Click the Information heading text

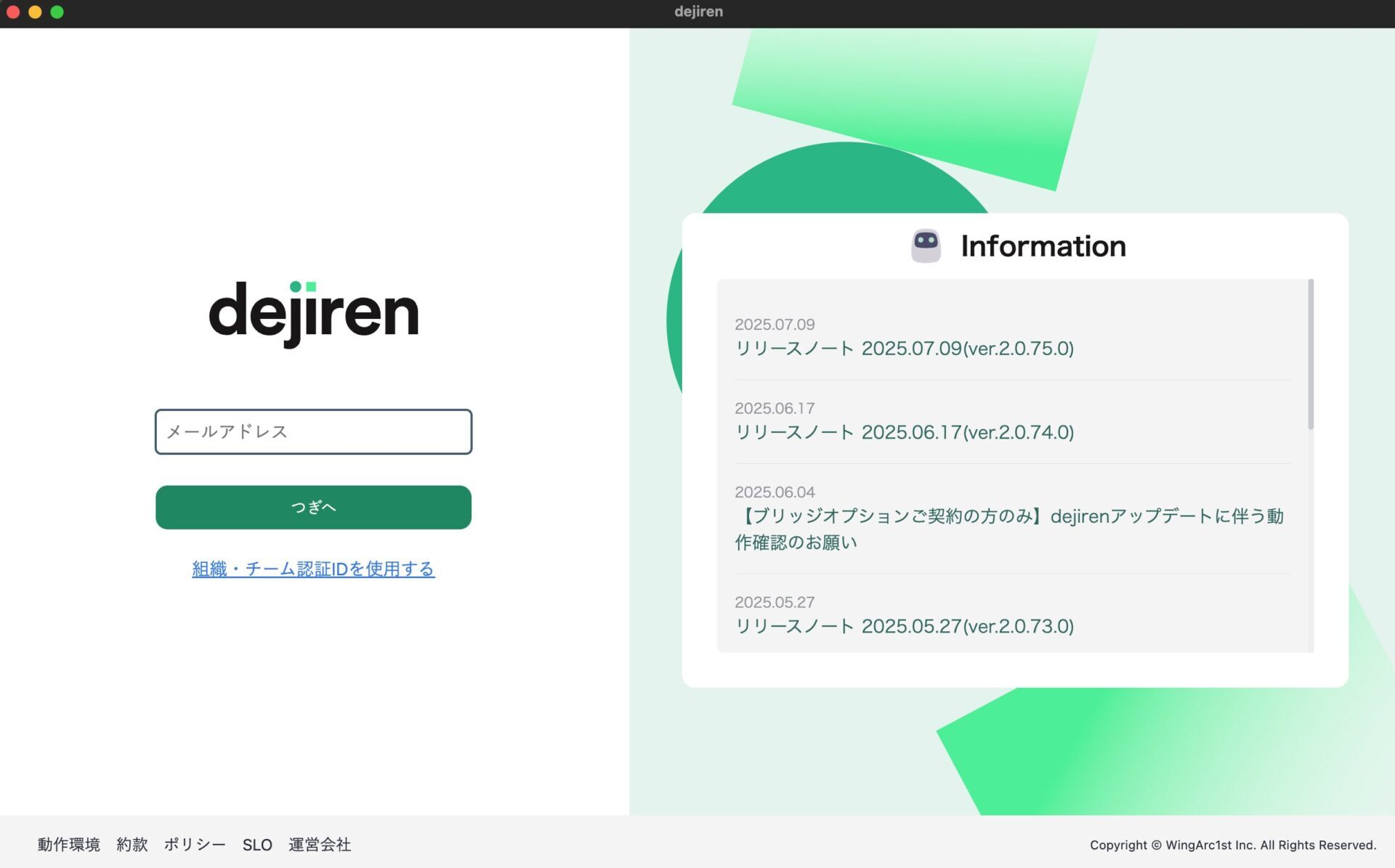click(x=1043, y=246)
